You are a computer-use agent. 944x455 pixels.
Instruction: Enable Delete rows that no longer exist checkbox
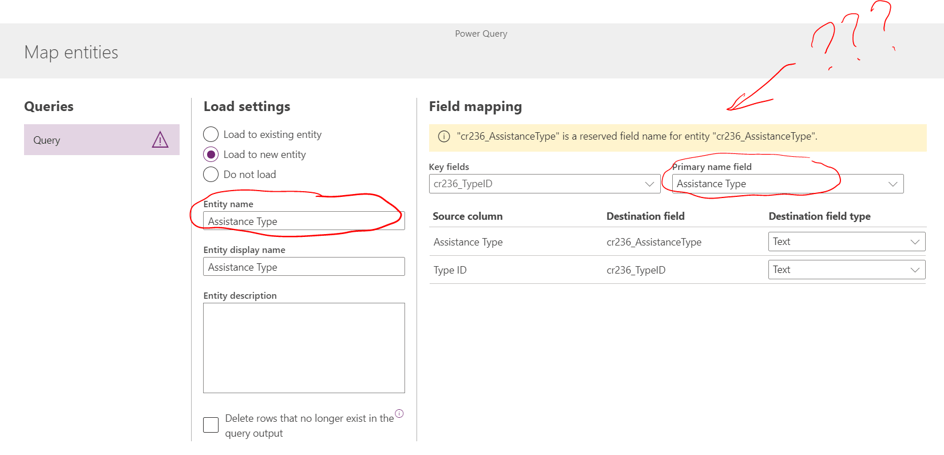click(211, 425)
